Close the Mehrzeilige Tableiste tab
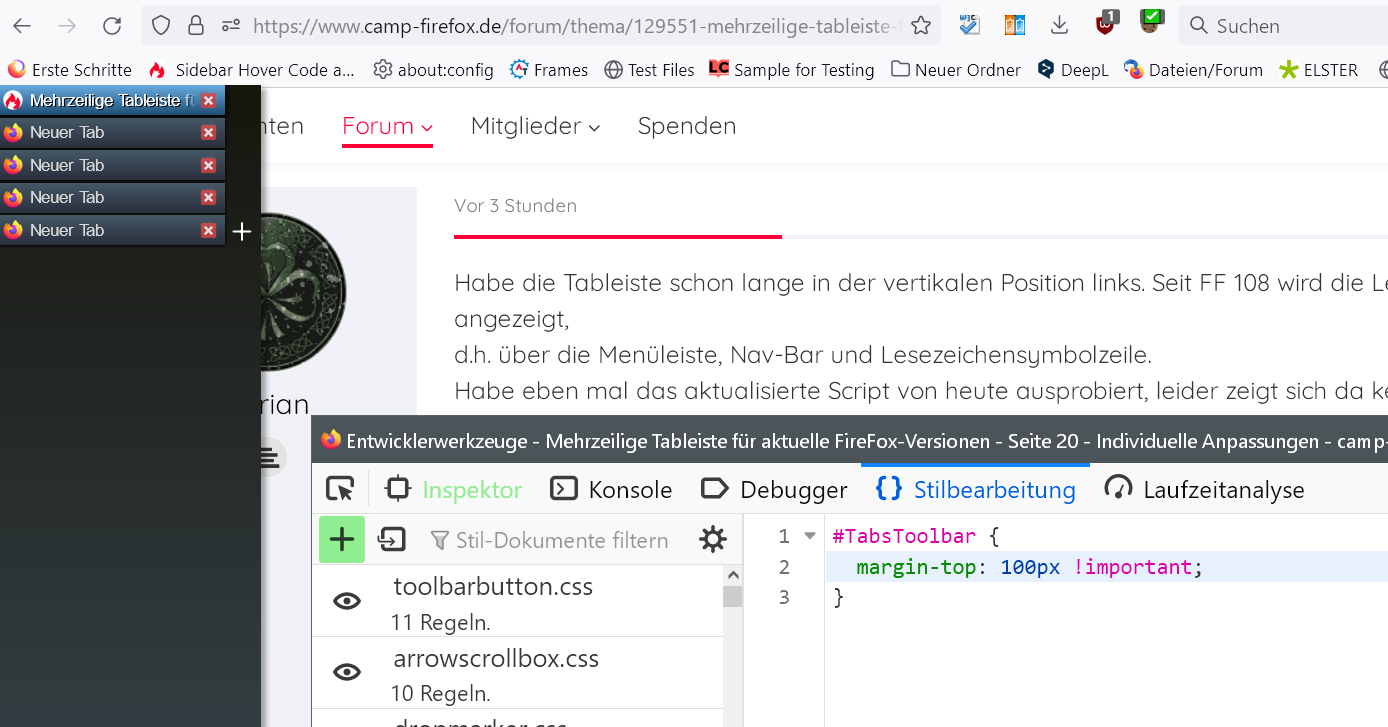1388x727 pixels. (208, 100)
